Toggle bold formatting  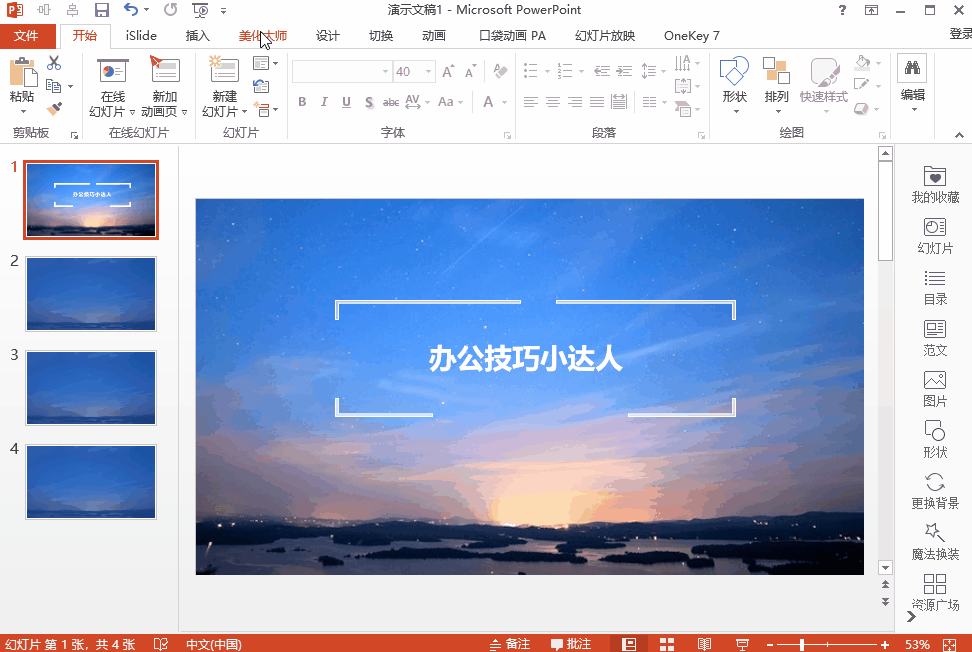302,102
